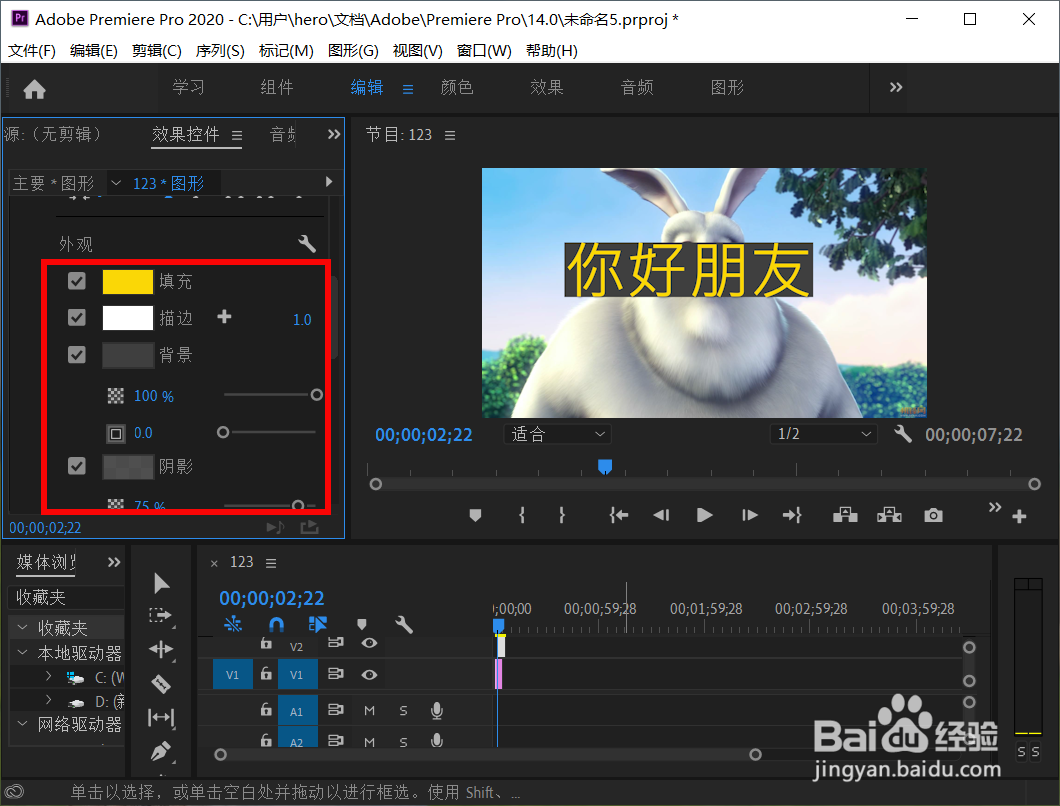Switch to 颜色 workspace tab
Image resolution: width=1060 pixels, height=806 pixels.
[456, 87]
